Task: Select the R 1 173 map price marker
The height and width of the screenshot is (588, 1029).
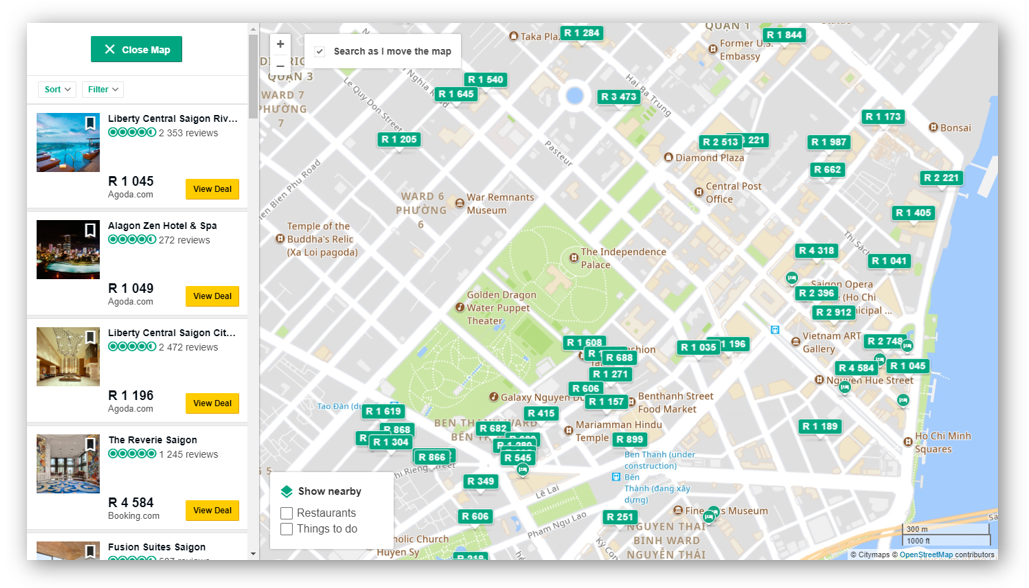Action: (x=883, y=117)
